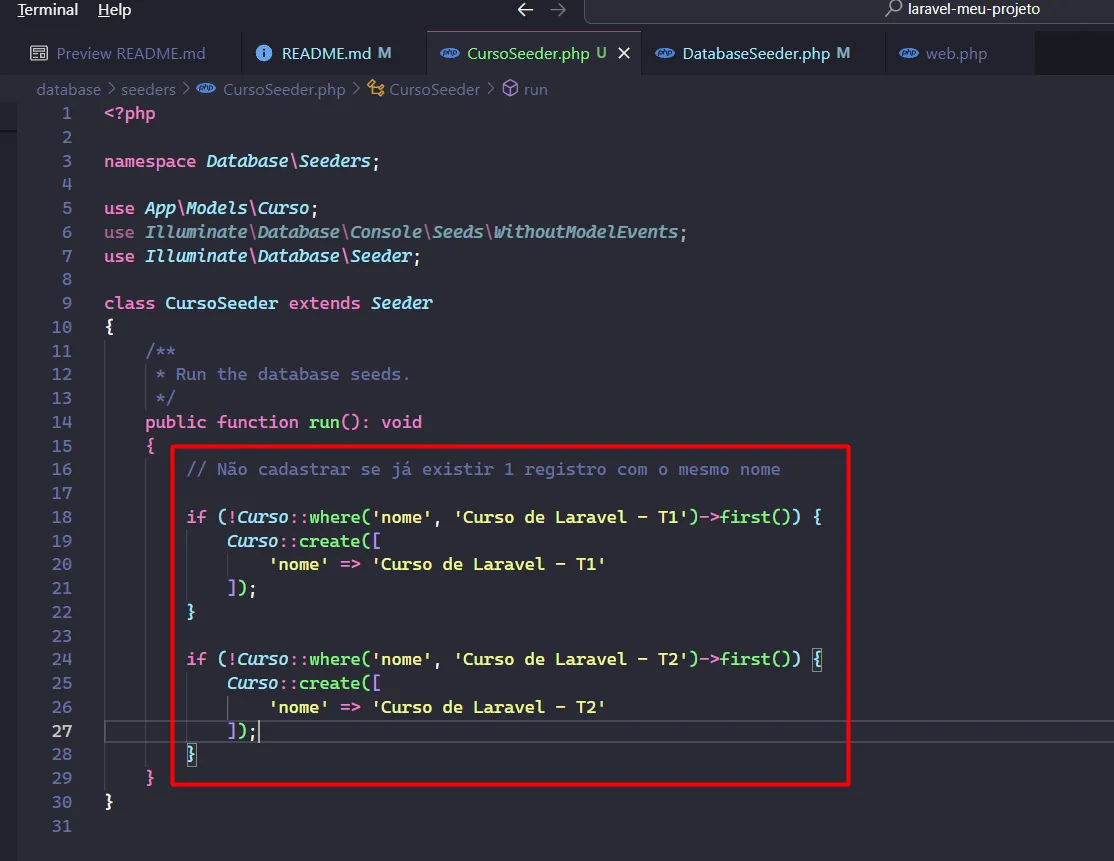Click the PHP icon on DatabaseSeeder.php tab
Viewport: 1114px width, 861px height.
point(665,53)
